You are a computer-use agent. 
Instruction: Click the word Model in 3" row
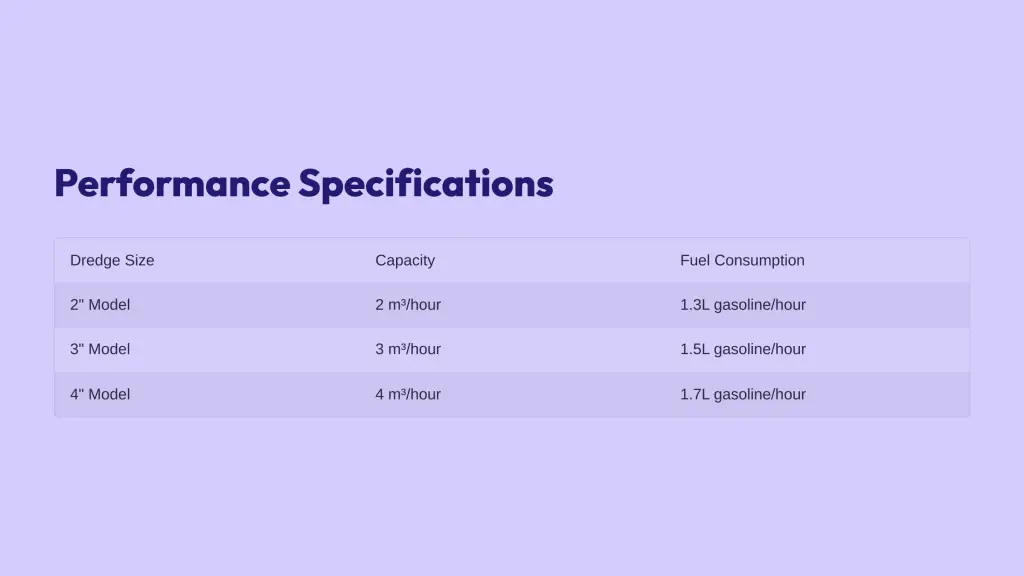pyautogui.click(x=109, y=349)
